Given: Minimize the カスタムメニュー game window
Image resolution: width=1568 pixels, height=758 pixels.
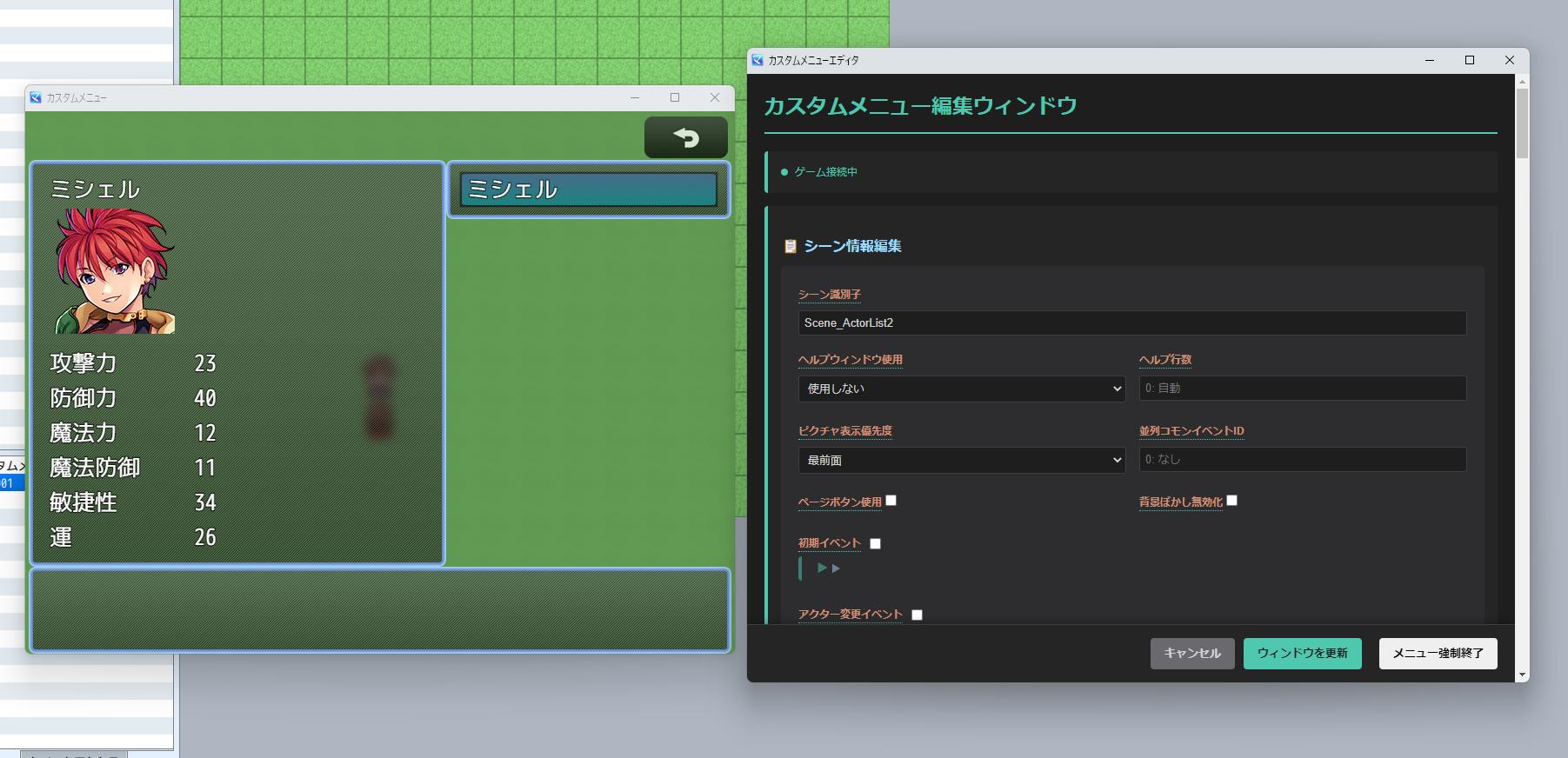Looking at the screenshot, I should point(634,98).
